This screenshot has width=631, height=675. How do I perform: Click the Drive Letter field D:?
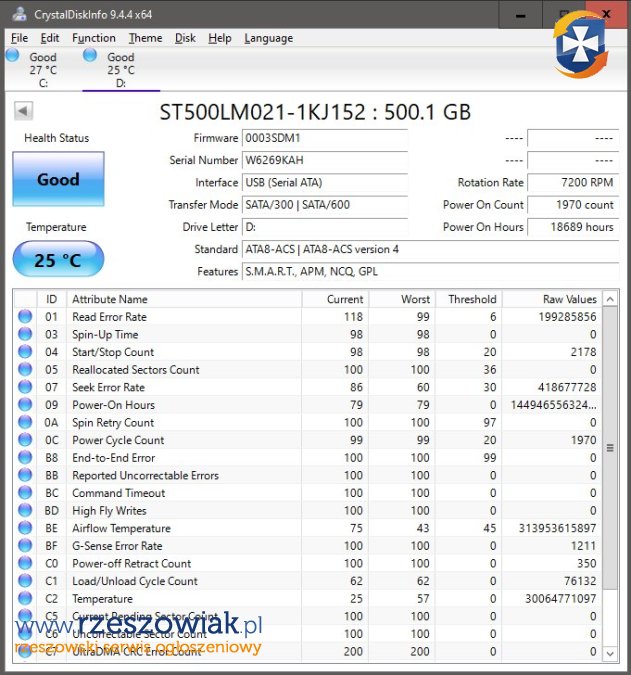(325, 227)
